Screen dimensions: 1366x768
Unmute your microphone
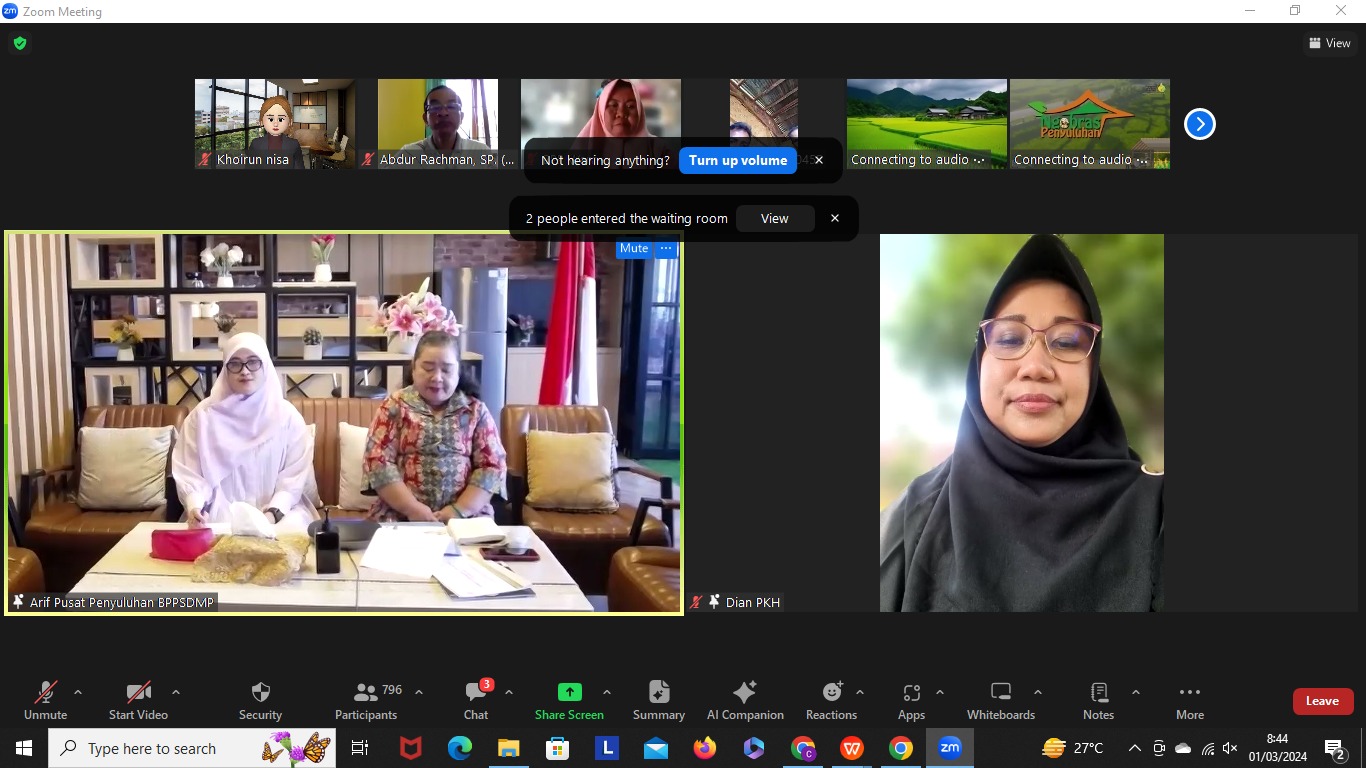(44, 692)
